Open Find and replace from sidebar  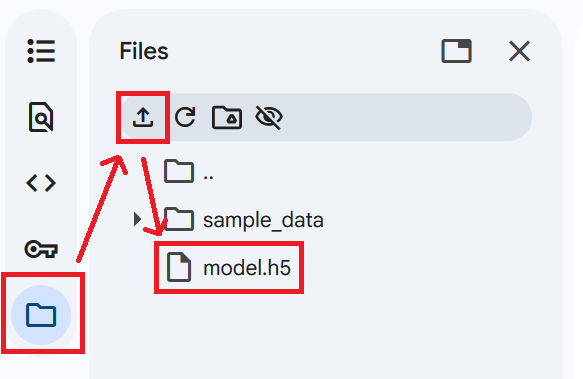point(41,117)
